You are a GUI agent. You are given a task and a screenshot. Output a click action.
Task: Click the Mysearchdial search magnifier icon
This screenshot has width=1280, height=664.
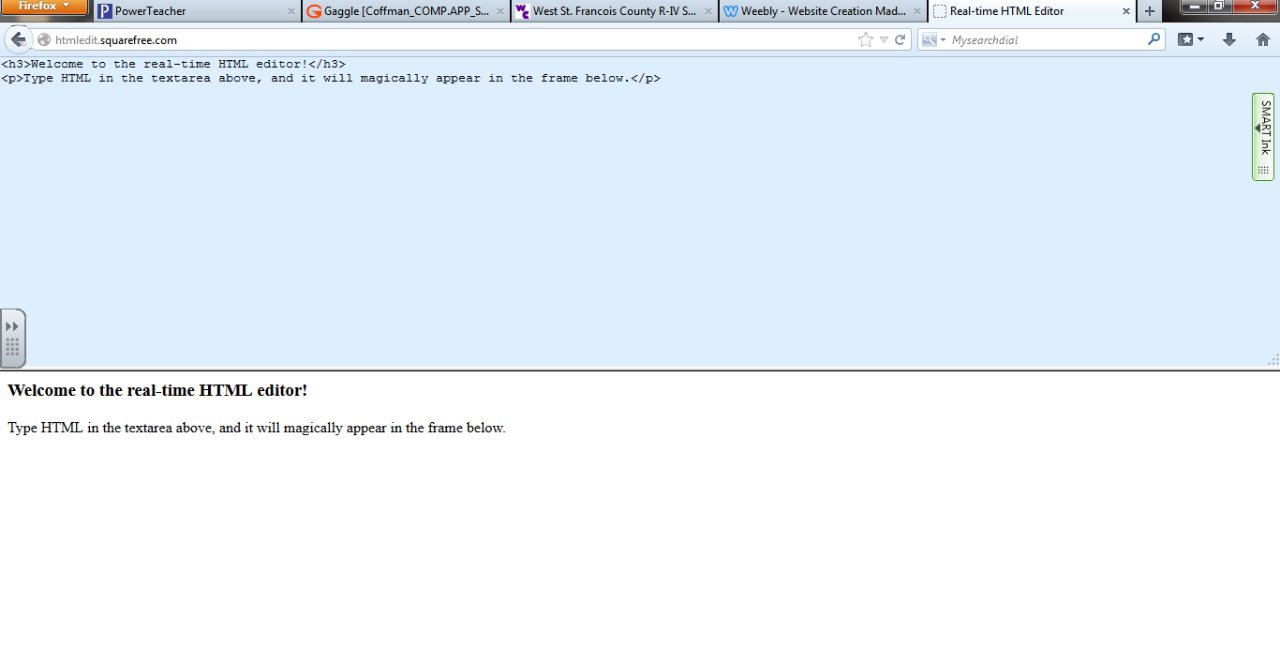tap(1154, 39)
